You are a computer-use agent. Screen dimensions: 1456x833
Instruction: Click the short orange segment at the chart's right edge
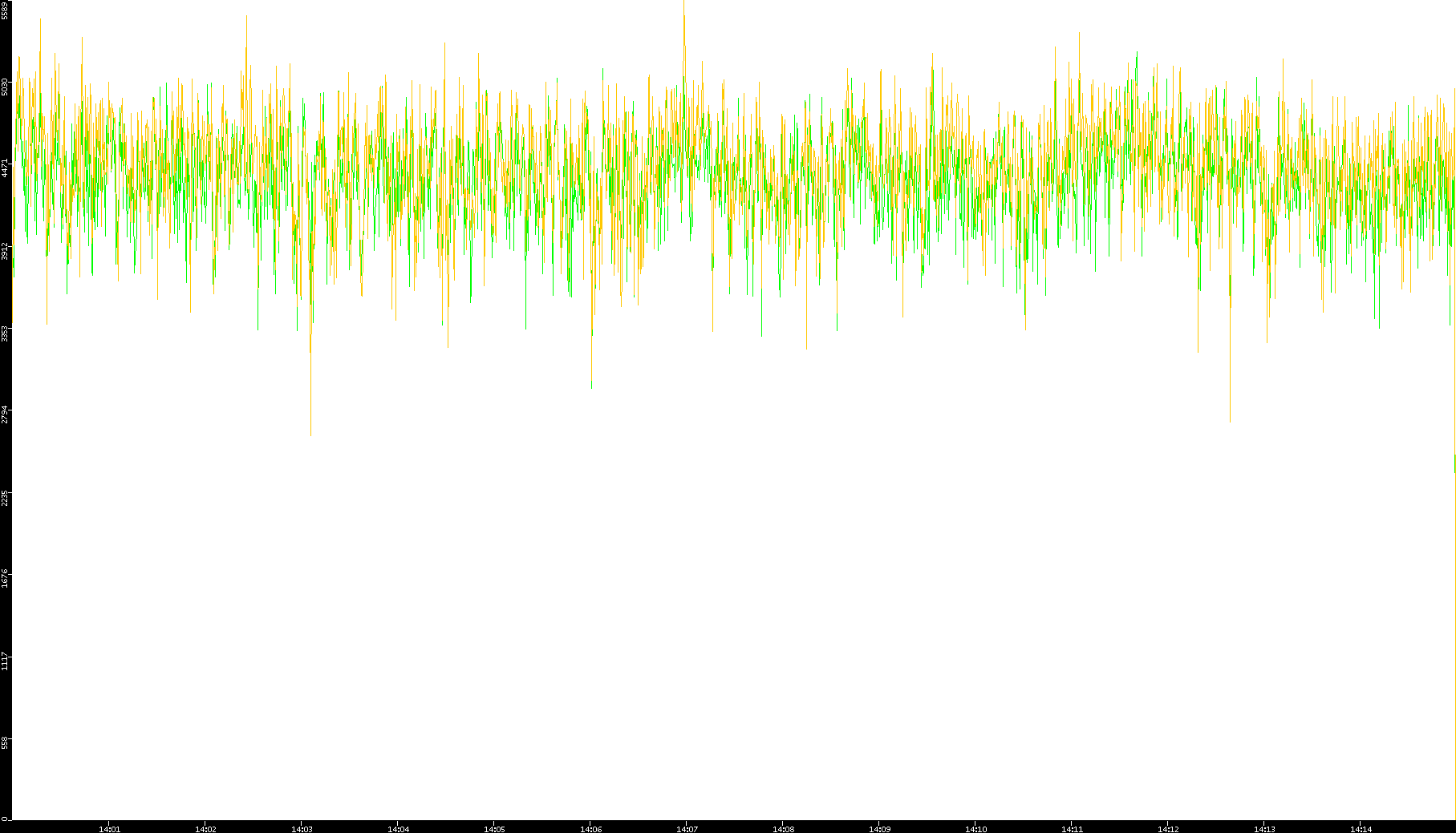click(1454, 463)
